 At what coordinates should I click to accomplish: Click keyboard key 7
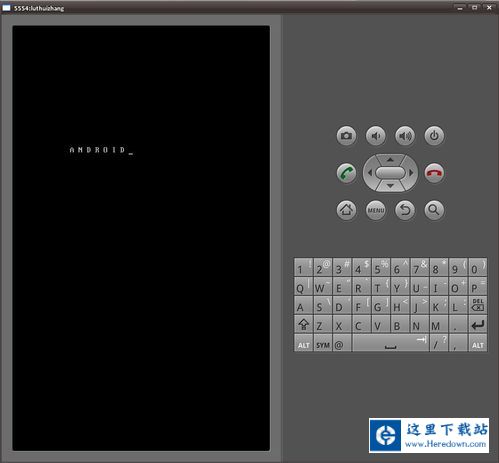coord(419,267)
